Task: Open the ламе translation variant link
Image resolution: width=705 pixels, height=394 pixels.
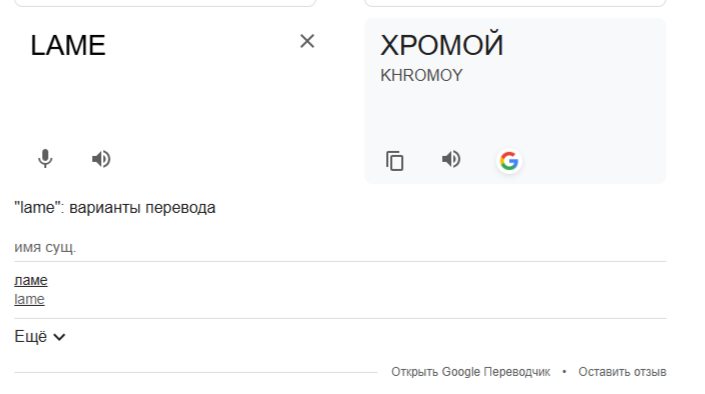Action: (x=31, y=280)
